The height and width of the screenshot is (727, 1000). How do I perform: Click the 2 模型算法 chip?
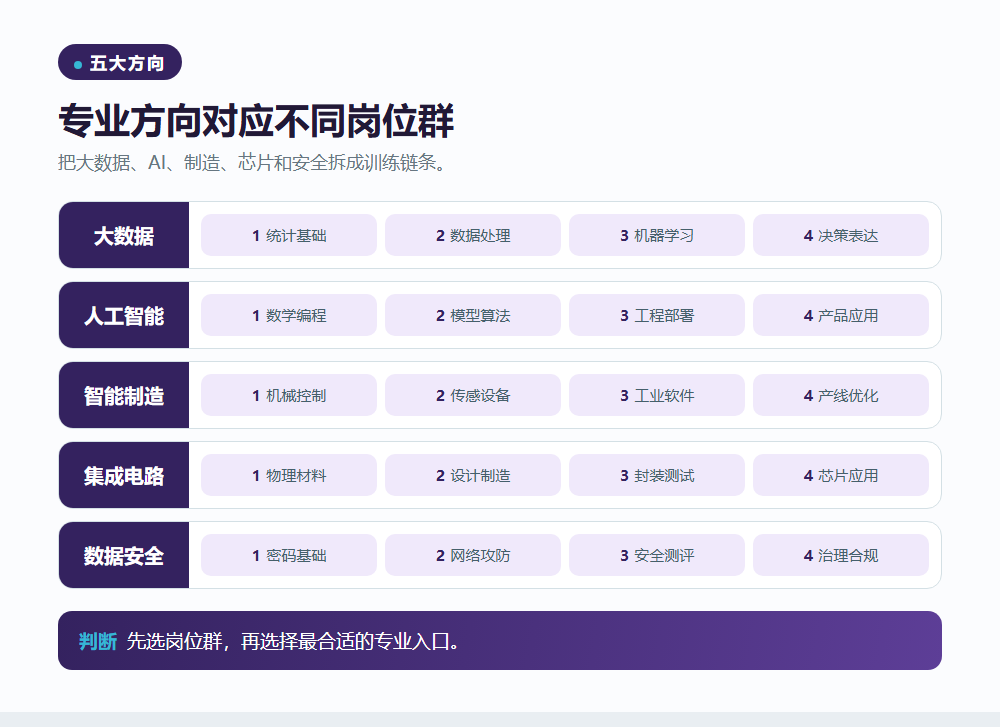[473, 315]
